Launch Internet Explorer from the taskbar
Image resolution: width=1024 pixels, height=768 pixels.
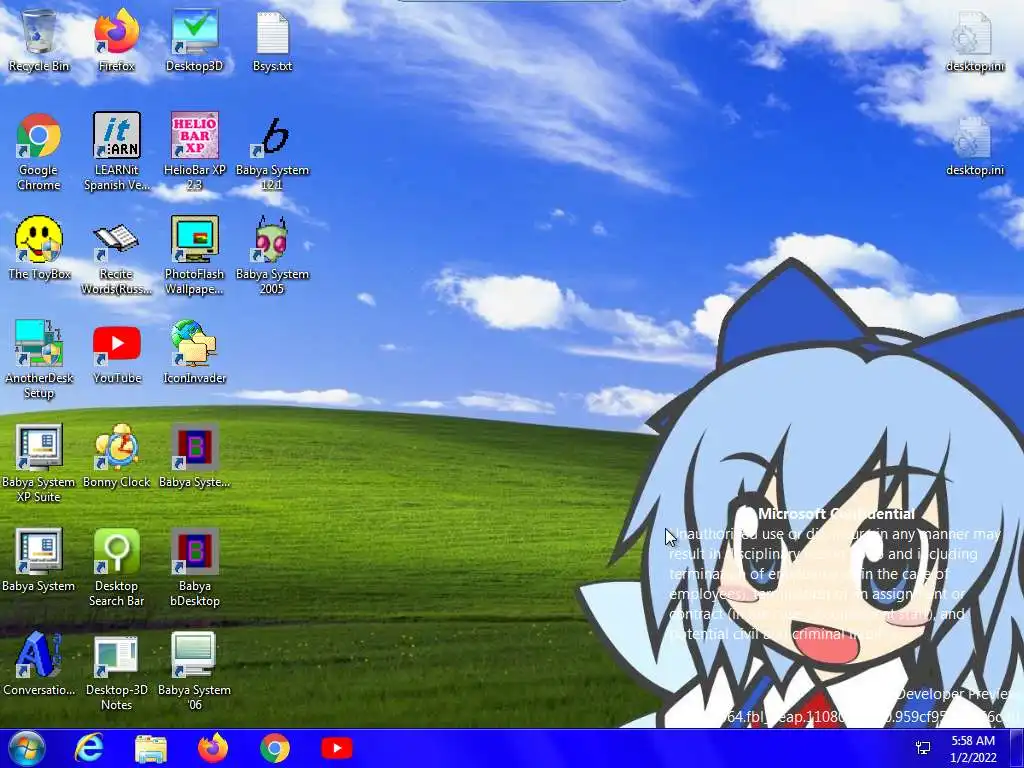click(89, 748)
